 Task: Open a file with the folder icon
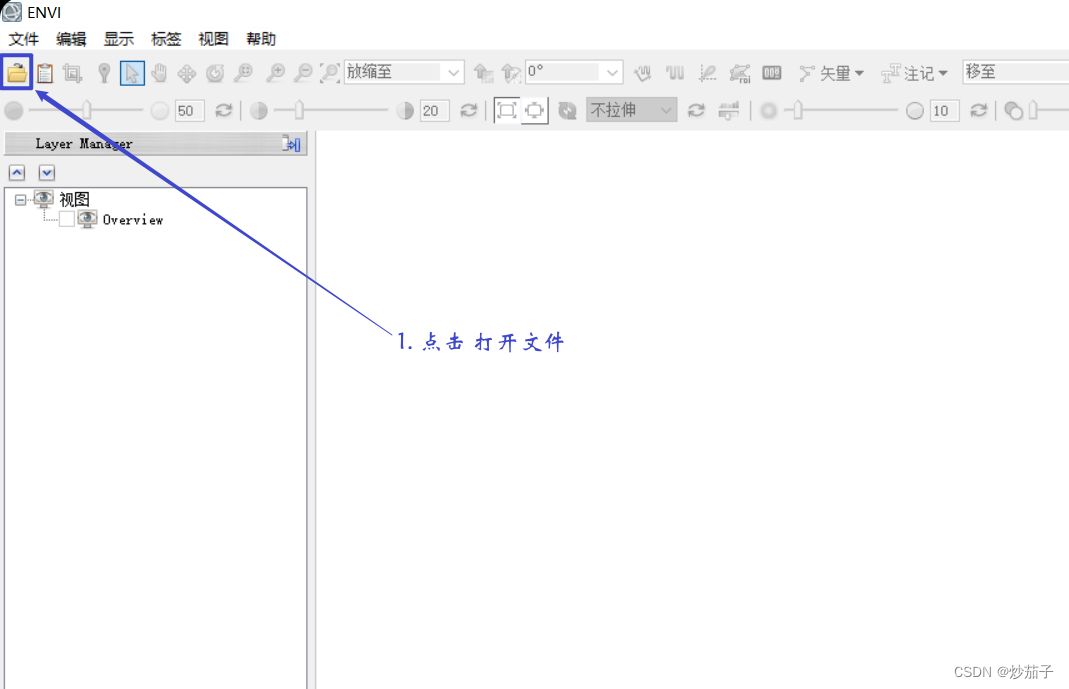(17, 72)
